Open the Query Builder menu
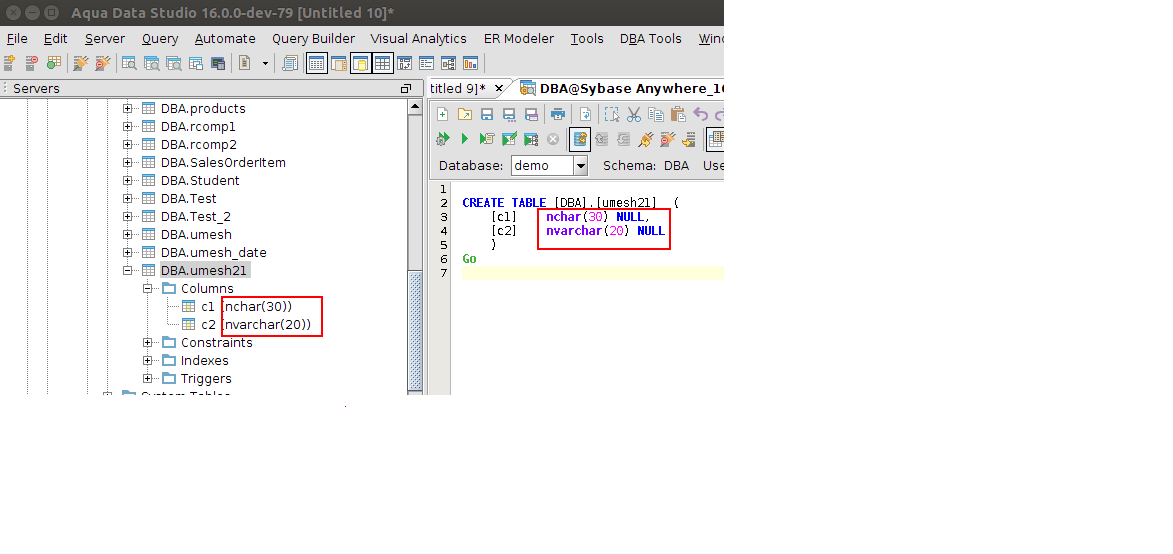Image resolution: width=1173 pixels, height=554 pixels. pyautogui.click(x=313, y=39)
